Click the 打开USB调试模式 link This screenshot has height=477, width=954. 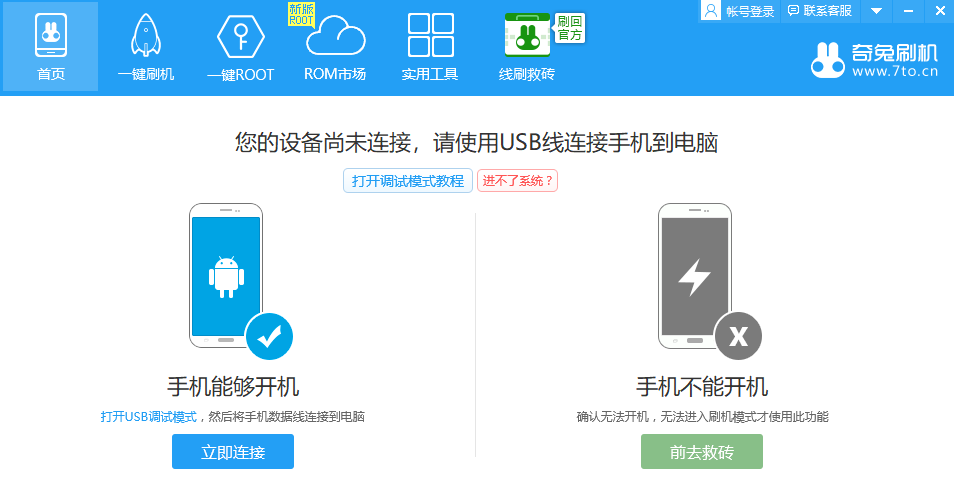148,416
